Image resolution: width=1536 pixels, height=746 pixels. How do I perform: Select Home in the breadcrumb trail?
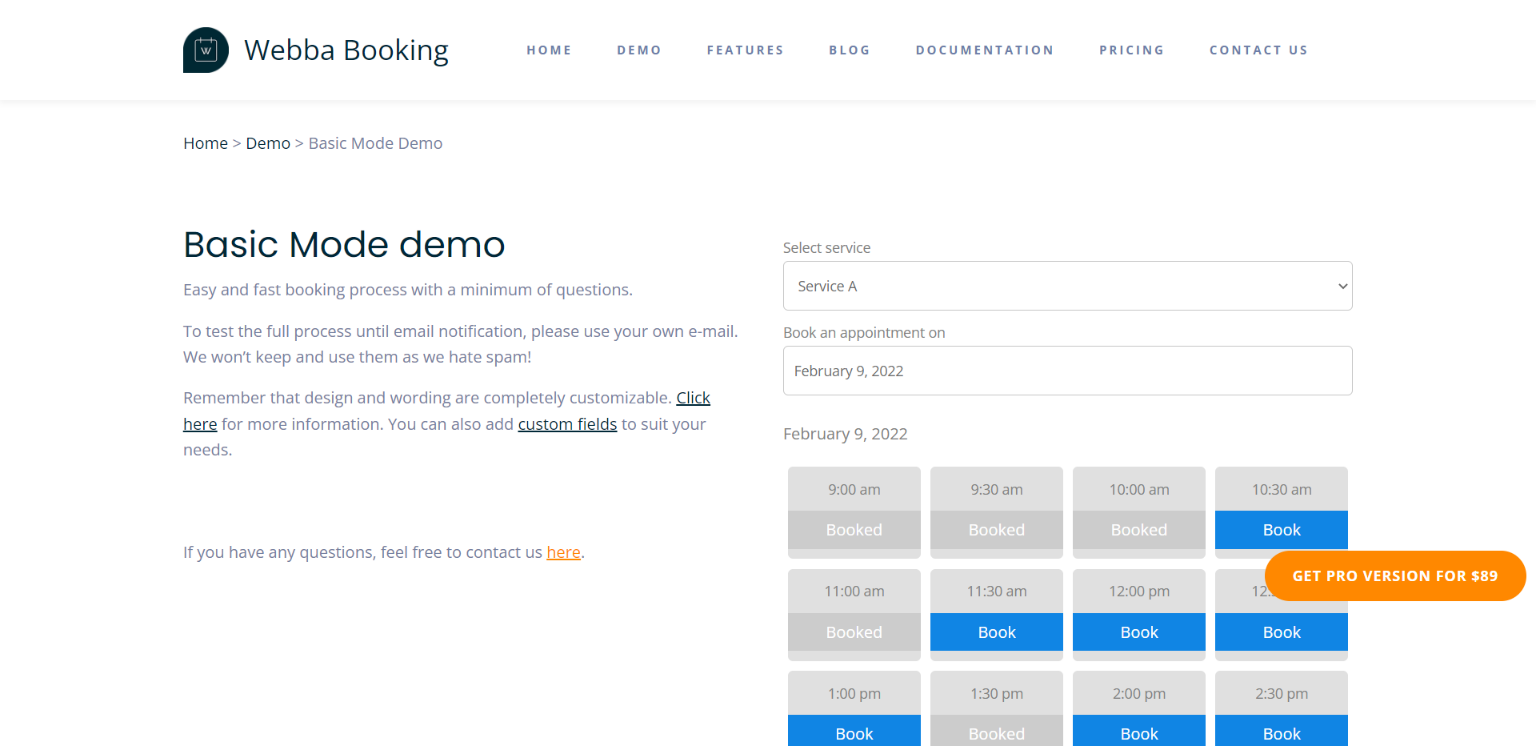click(x=205, y=143)
